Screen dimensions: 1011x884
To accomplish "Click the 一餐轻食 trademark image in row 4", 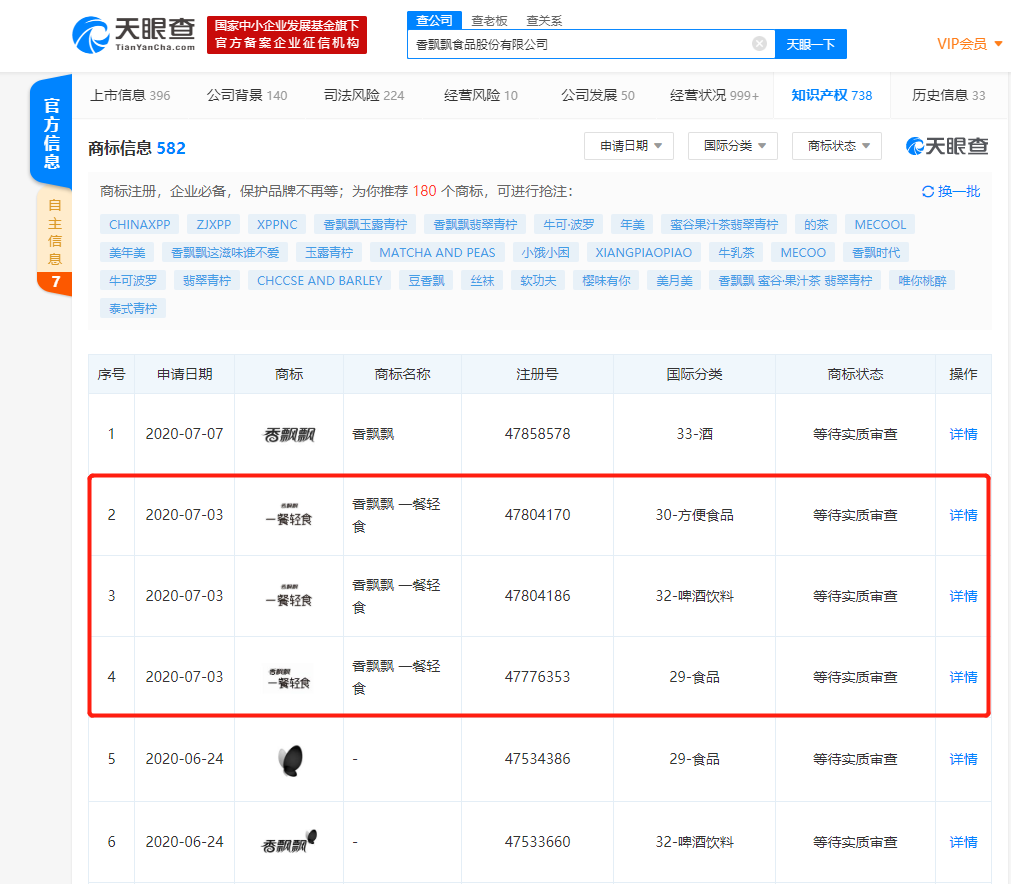I will 288,678.
